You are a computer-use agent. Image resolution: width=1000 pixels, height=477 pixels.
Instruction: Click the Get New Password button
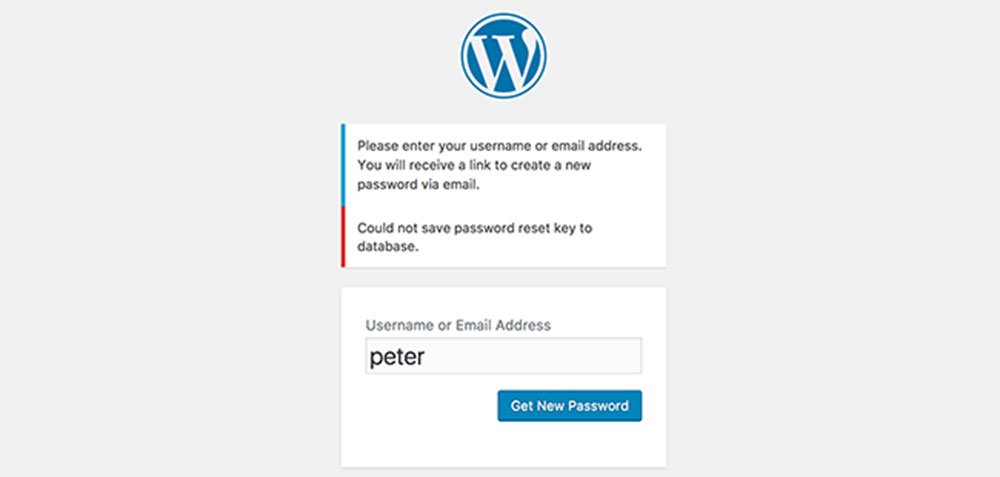click(570, 406)
